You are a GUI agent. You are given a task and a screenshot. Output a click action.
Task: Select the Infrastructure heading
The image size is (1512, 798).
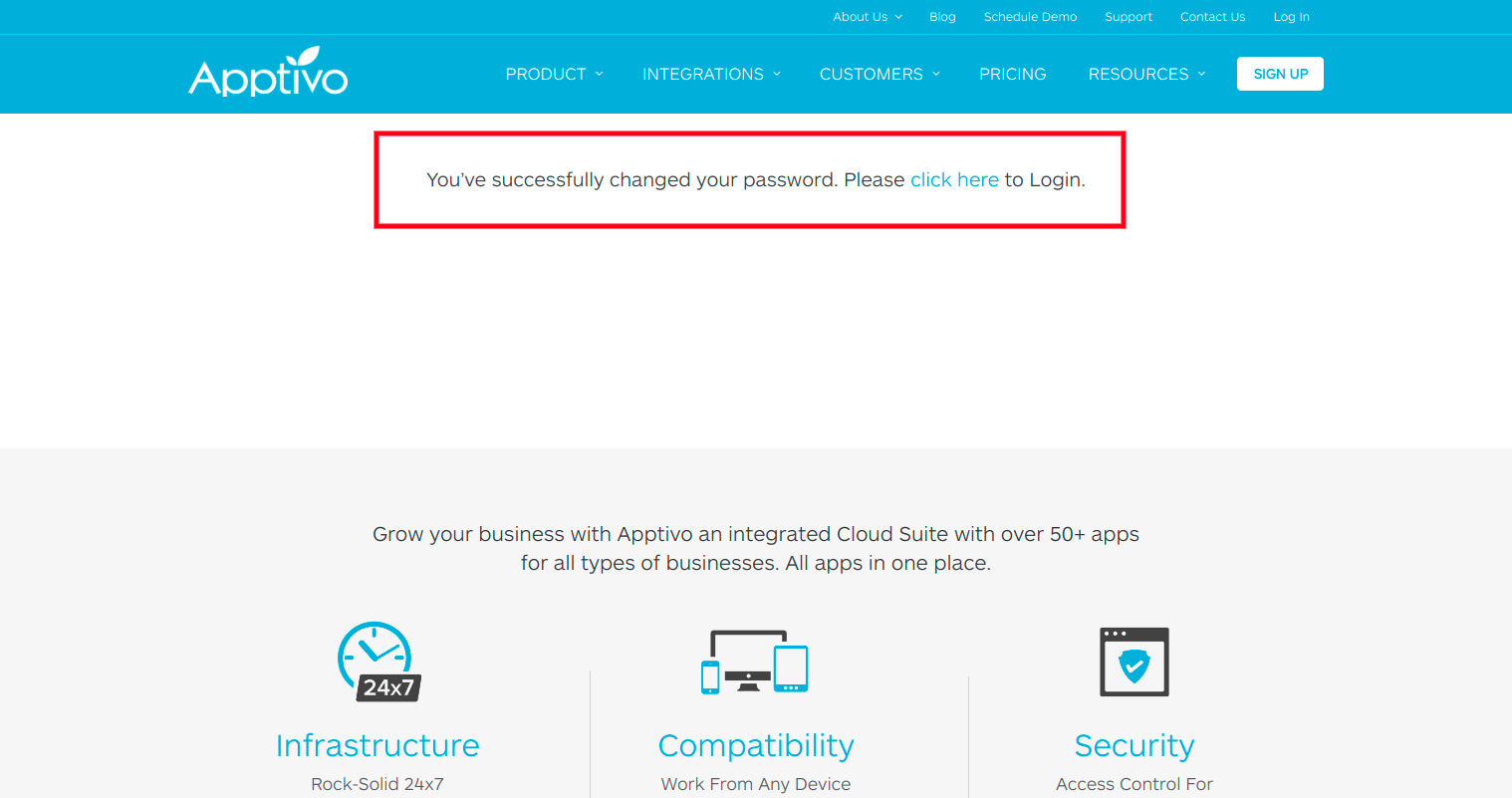pyautogui.click(x=378, y=745)
